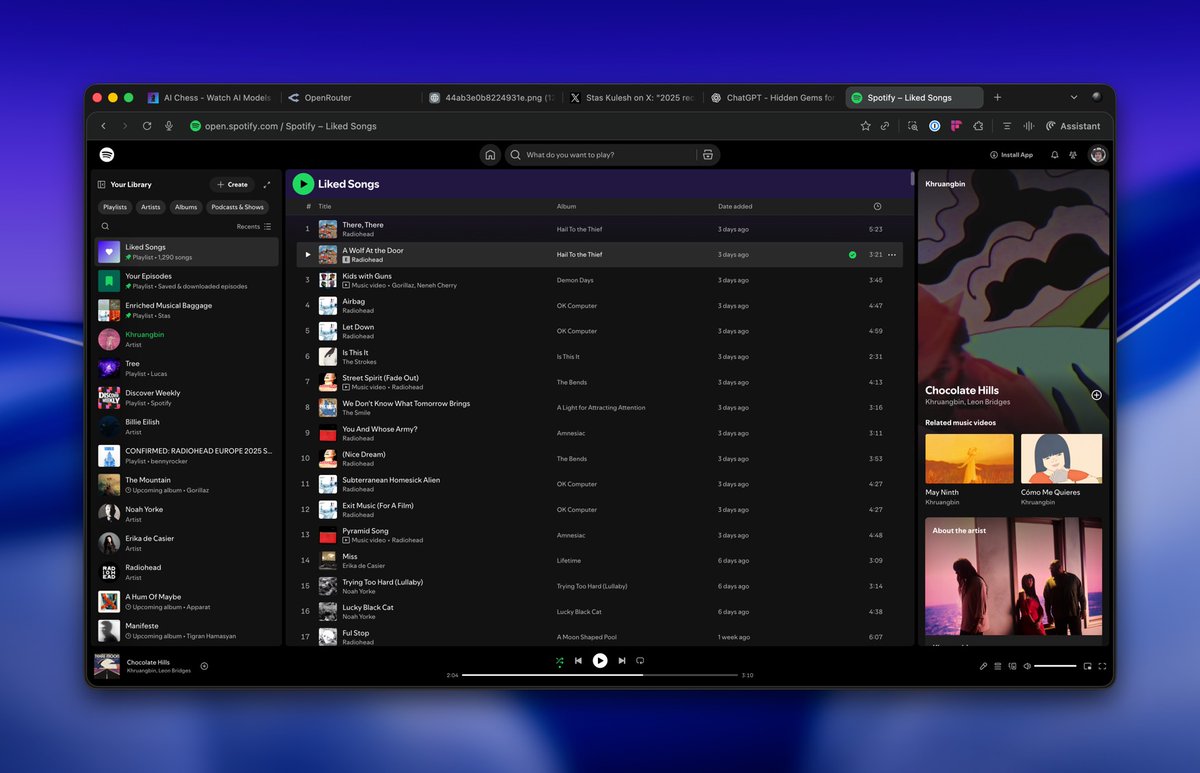Viewport: 1200px width, 773px height.
Task: Click the Install App button
Action: (1011, 155)
